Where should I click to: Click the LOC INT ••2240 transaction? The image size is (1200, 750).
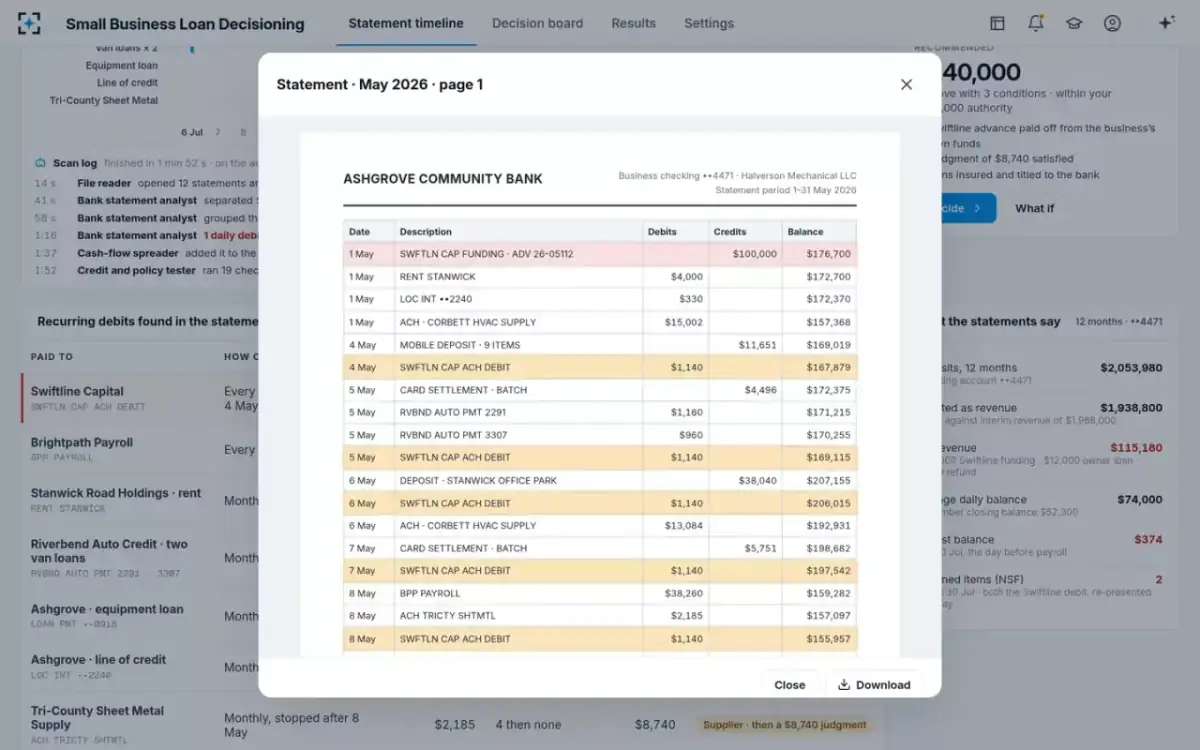tap(600, 299)
